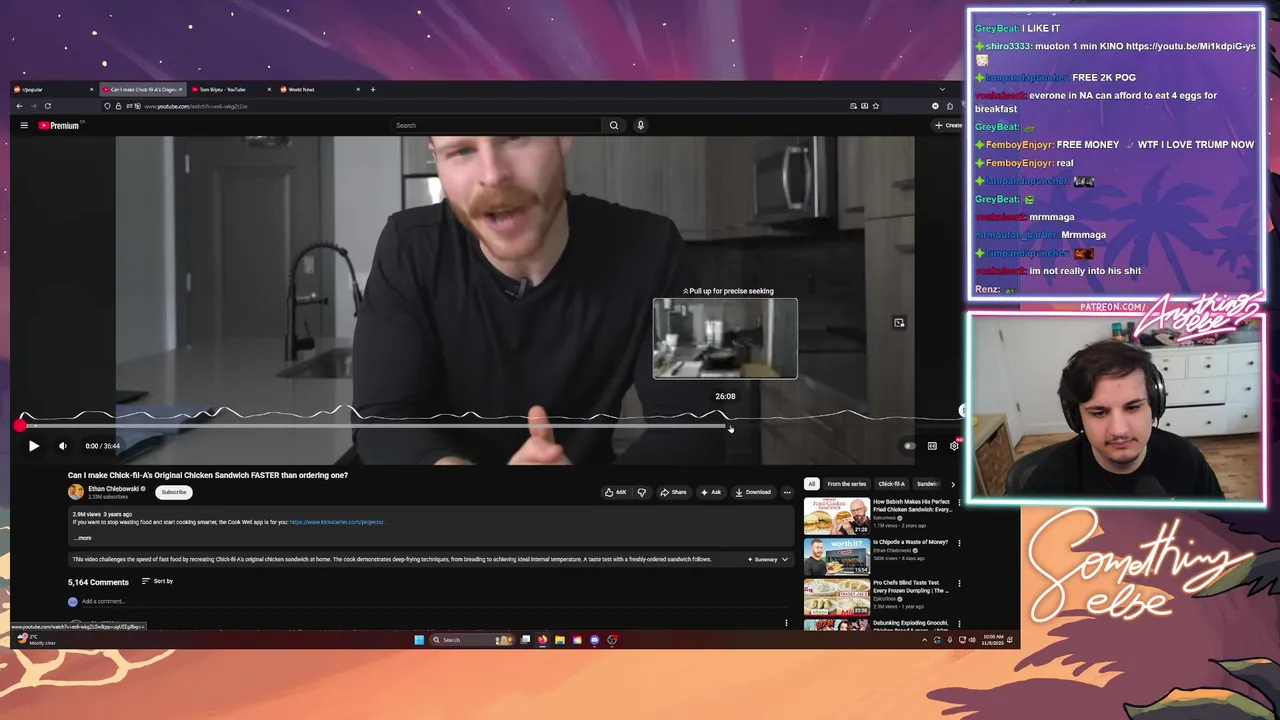Viewport: 1280px width, 720px height.
Task: Select the All filter chip
Action: tap(811, 484)
